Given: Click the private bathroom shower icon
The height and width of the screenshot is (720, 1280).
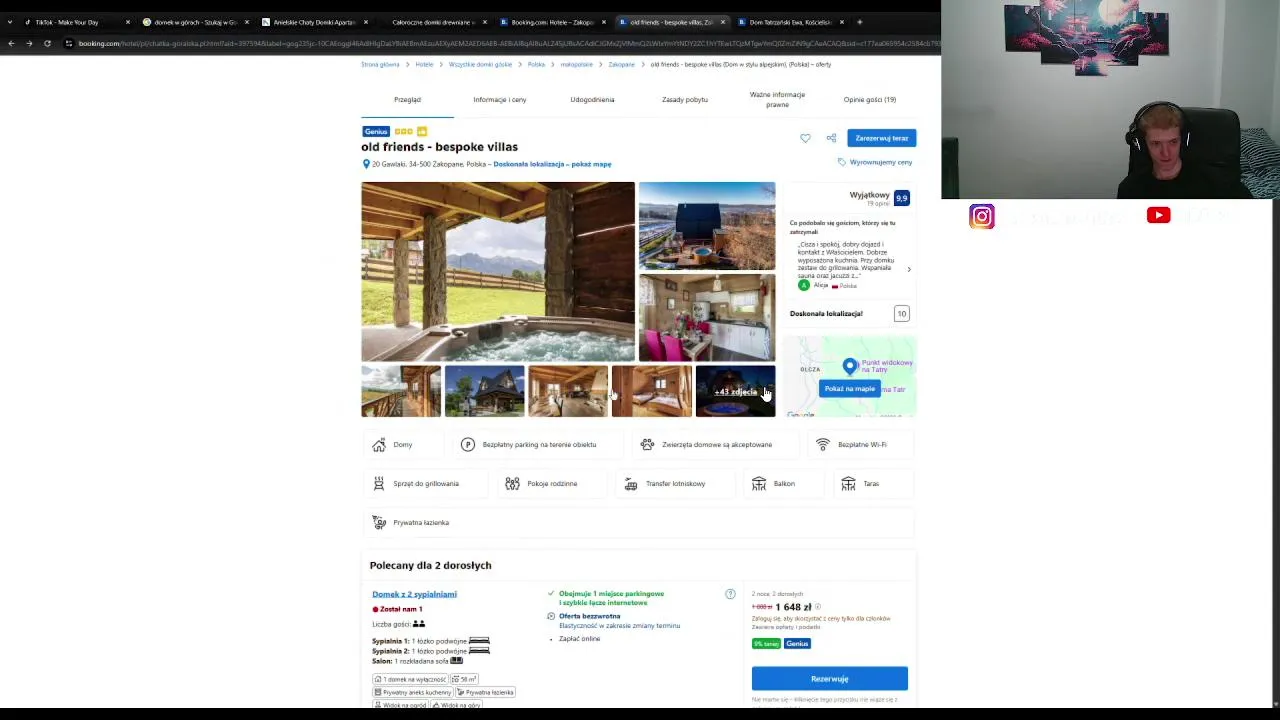Looking at the screenshot, I should click(x=379, y=523).
